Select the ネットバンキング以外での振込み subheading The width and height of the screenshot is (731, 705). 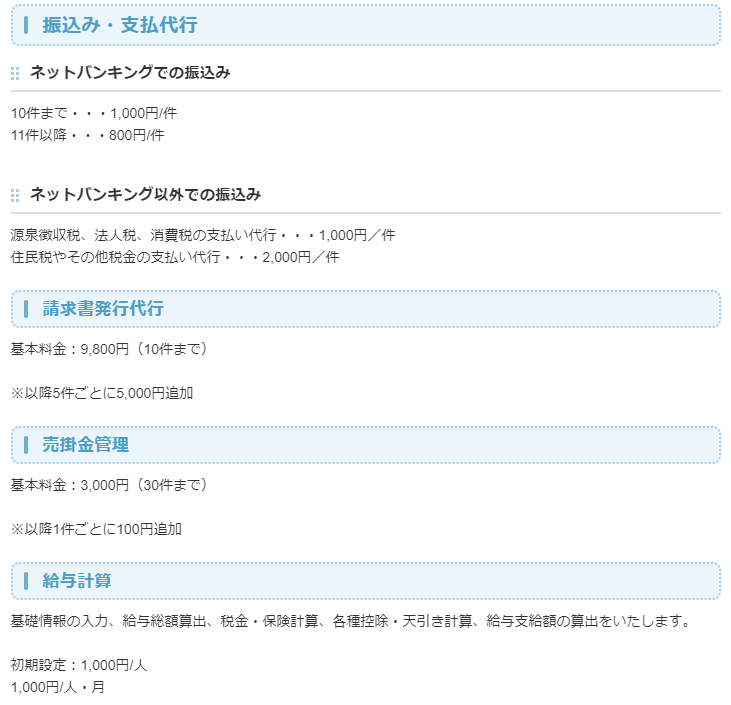tap(145, 194)
